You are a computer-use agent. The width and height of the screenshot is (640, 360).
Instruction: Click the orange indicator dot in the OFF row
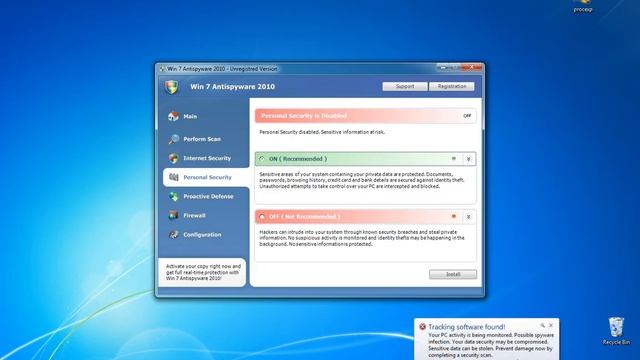tap(453, 216)
